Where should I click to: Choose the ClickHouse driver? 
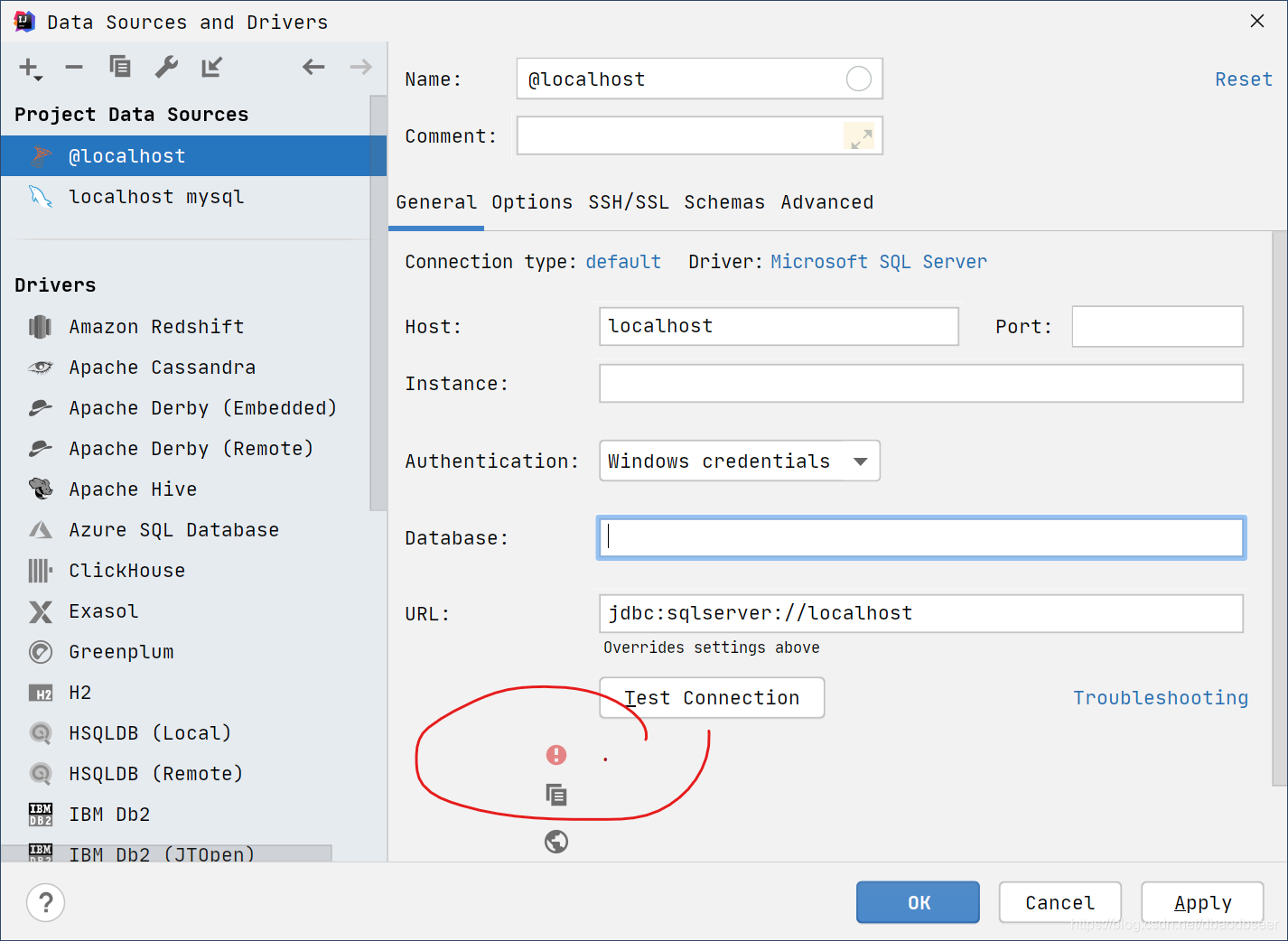pyautogui.click(x=185, y=571)
